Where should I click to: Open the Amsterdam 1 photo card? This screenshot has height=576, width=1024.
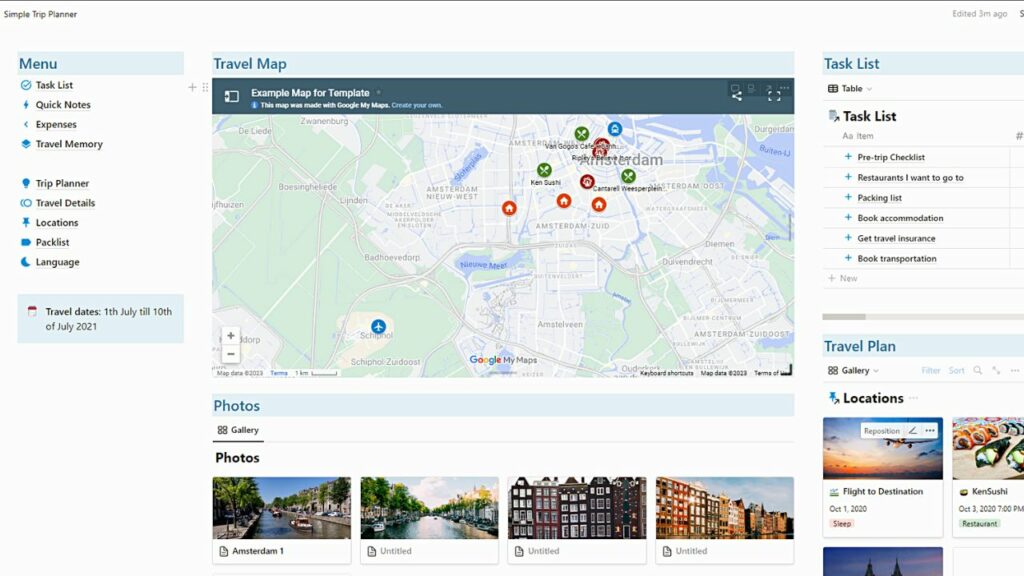point(281,520)
